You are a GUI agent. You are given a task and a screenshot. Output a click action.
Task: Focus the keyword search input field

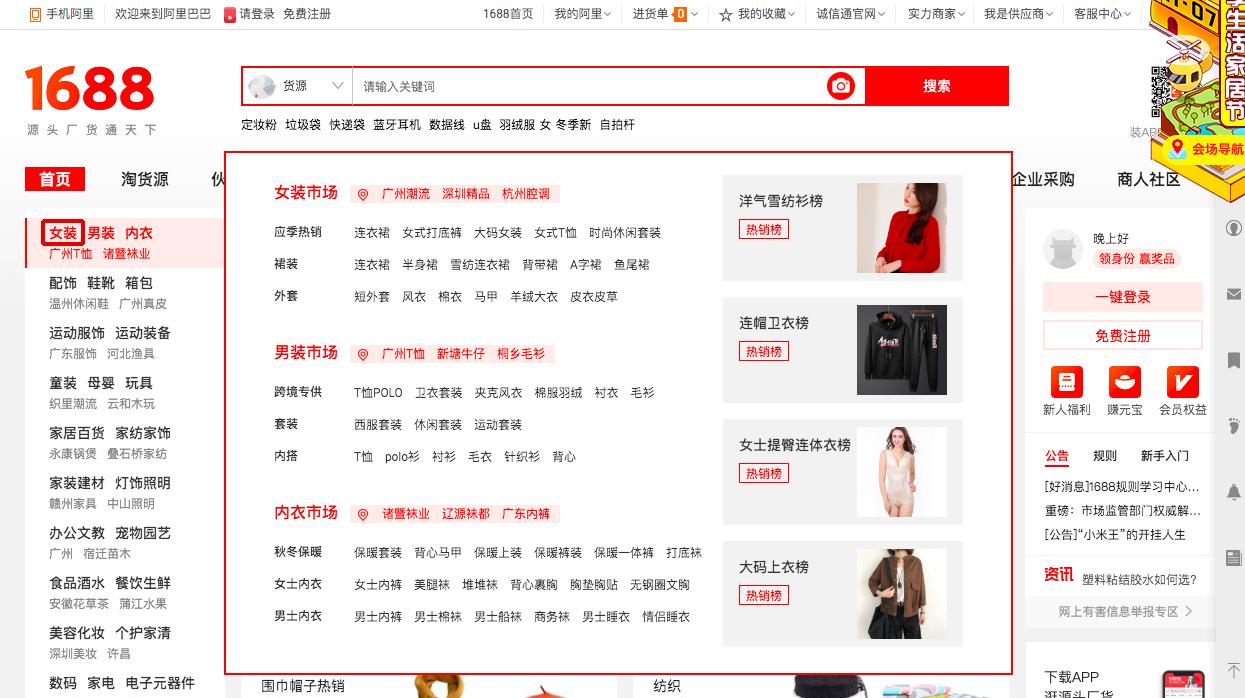[590, 86]
